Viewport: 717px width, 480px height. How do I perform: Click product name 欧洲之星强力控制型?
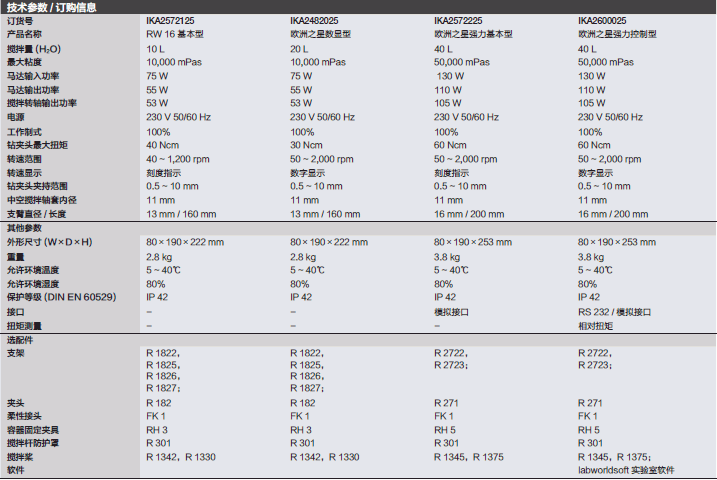[x=617, y=34]
